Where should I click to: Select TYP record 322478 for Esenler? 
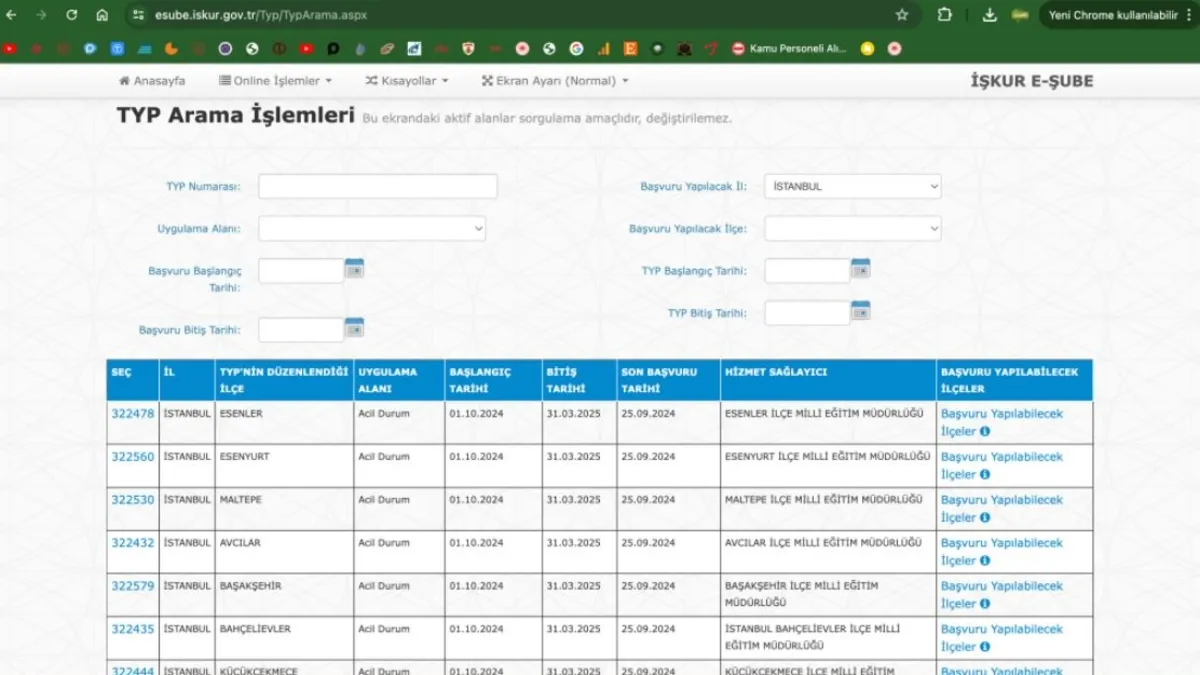point(133,414)
